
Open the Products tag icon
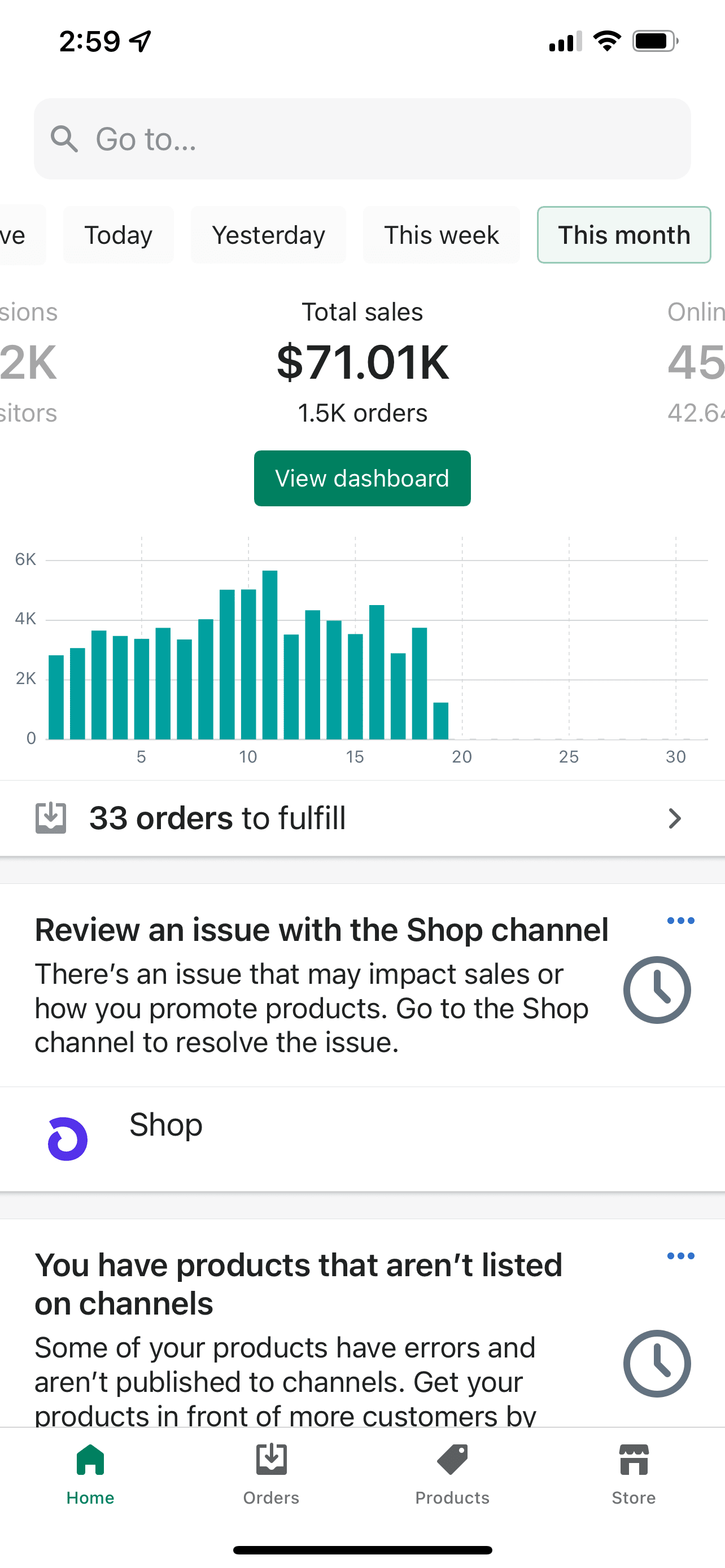(x=452, y=1461)
